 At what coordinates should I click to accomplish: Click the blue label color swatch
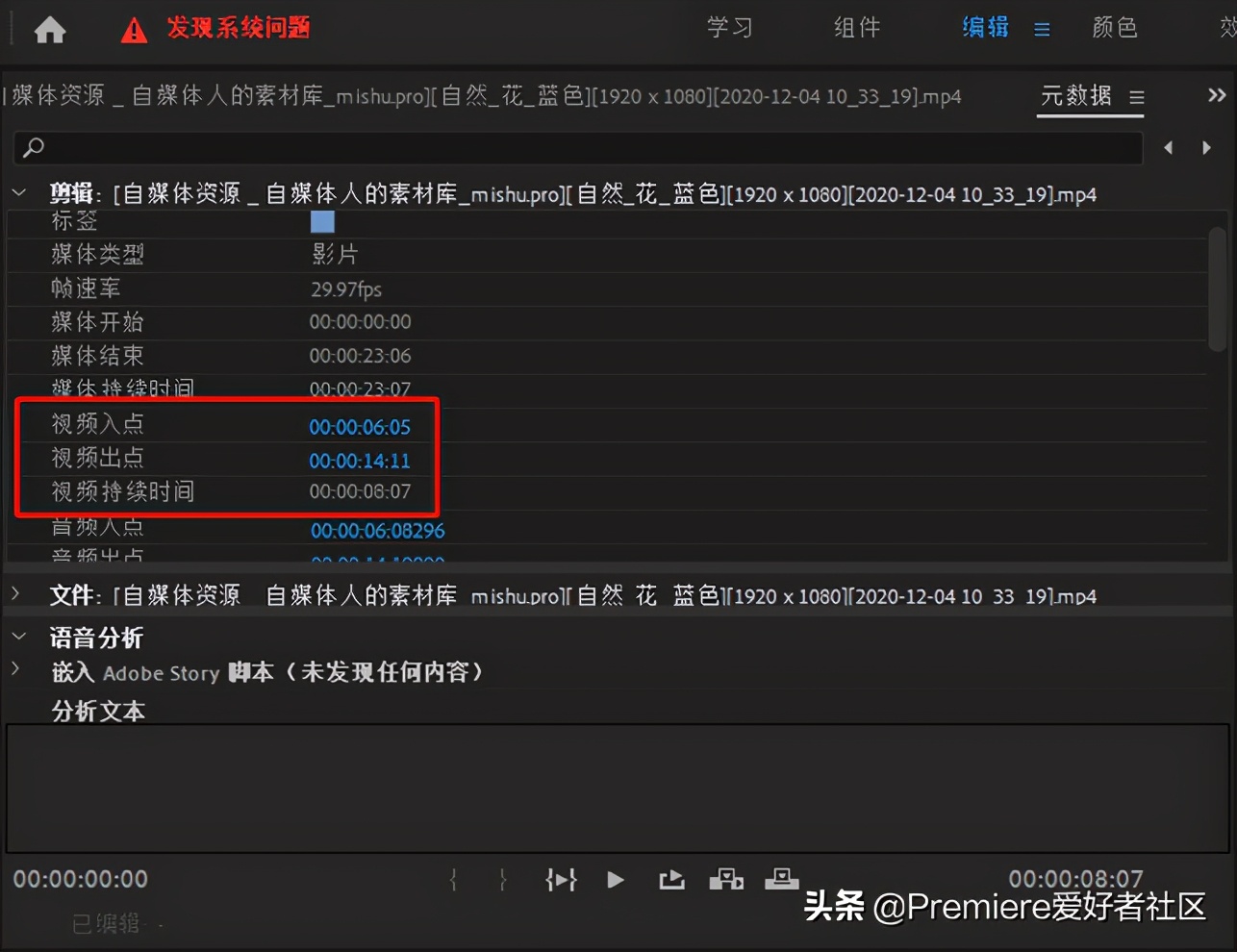coord(322,221)
